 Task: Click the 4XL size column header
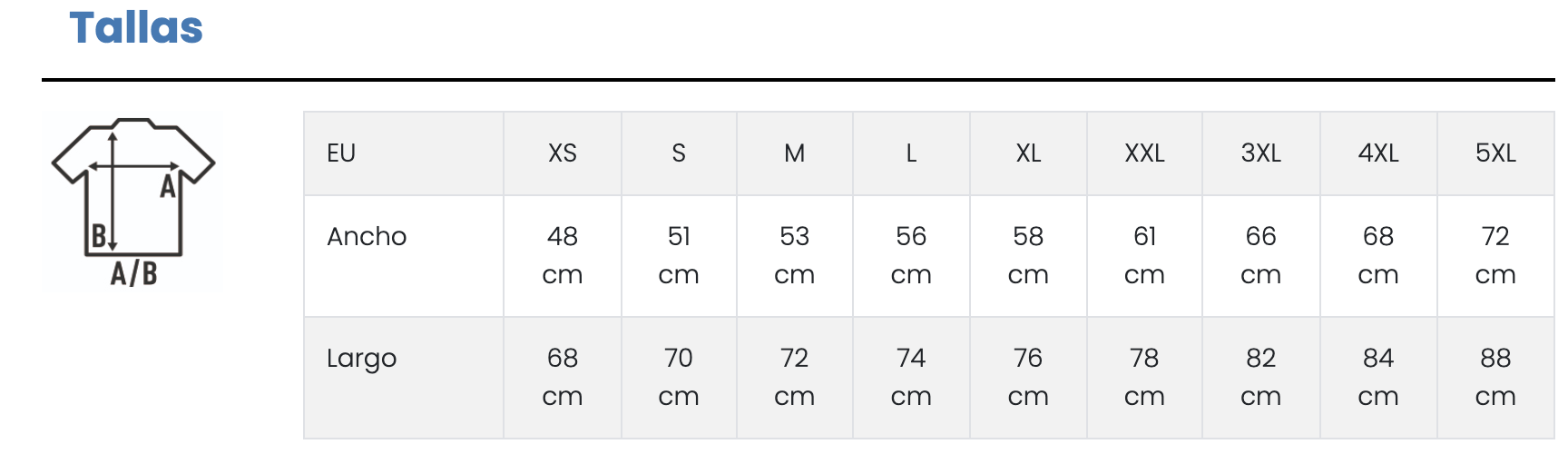point(1377,153)
